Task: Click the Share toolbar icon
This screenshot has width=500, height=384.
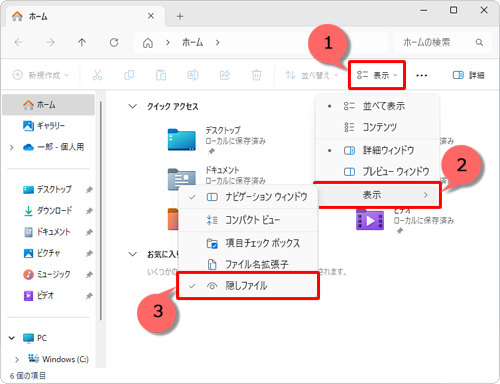Action: [225, 75]
